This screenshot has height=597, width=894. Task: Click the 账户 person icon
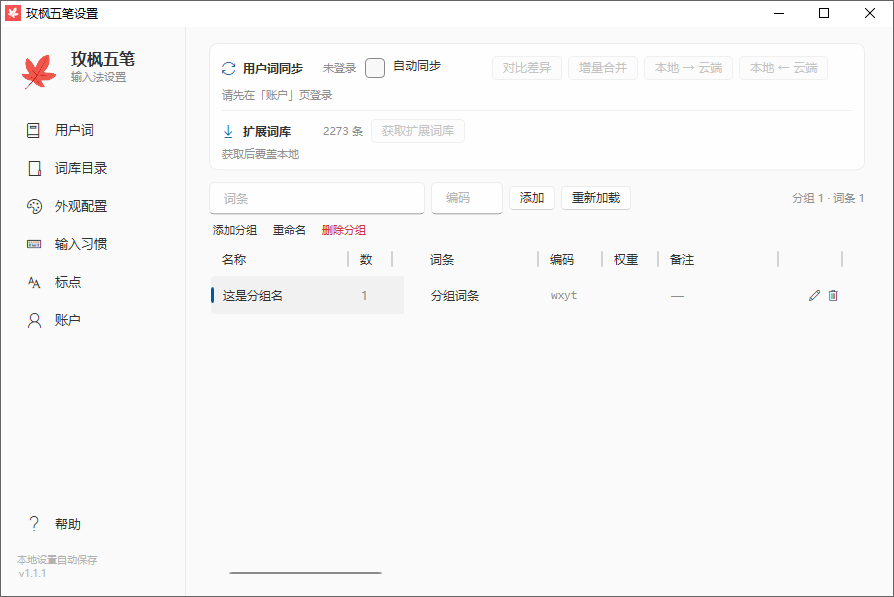click(34, 320)
